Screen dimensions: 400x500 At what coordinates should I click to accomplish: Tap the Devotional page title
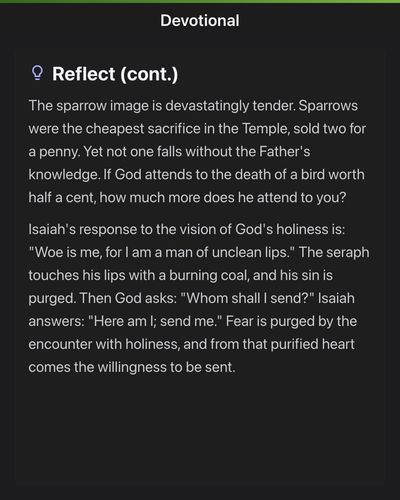pos(200,21)
